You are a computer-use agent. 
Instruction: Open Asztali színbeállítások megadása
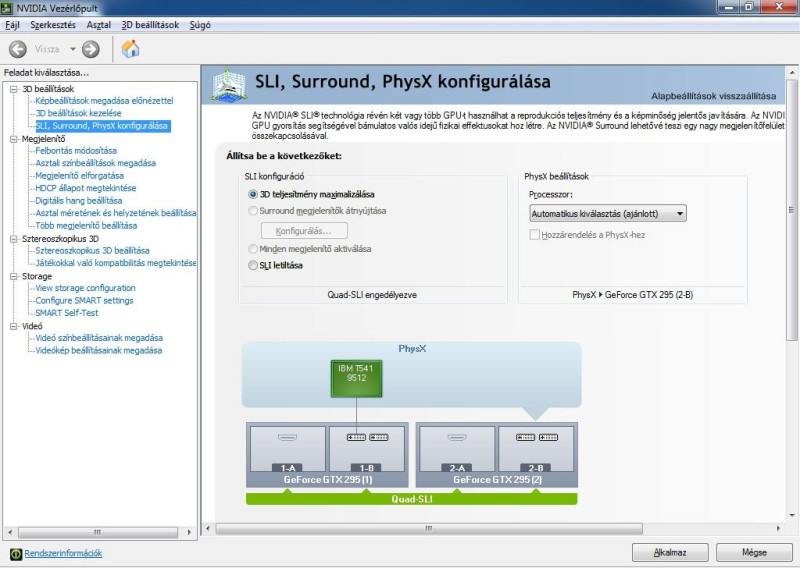pos(95,163)
